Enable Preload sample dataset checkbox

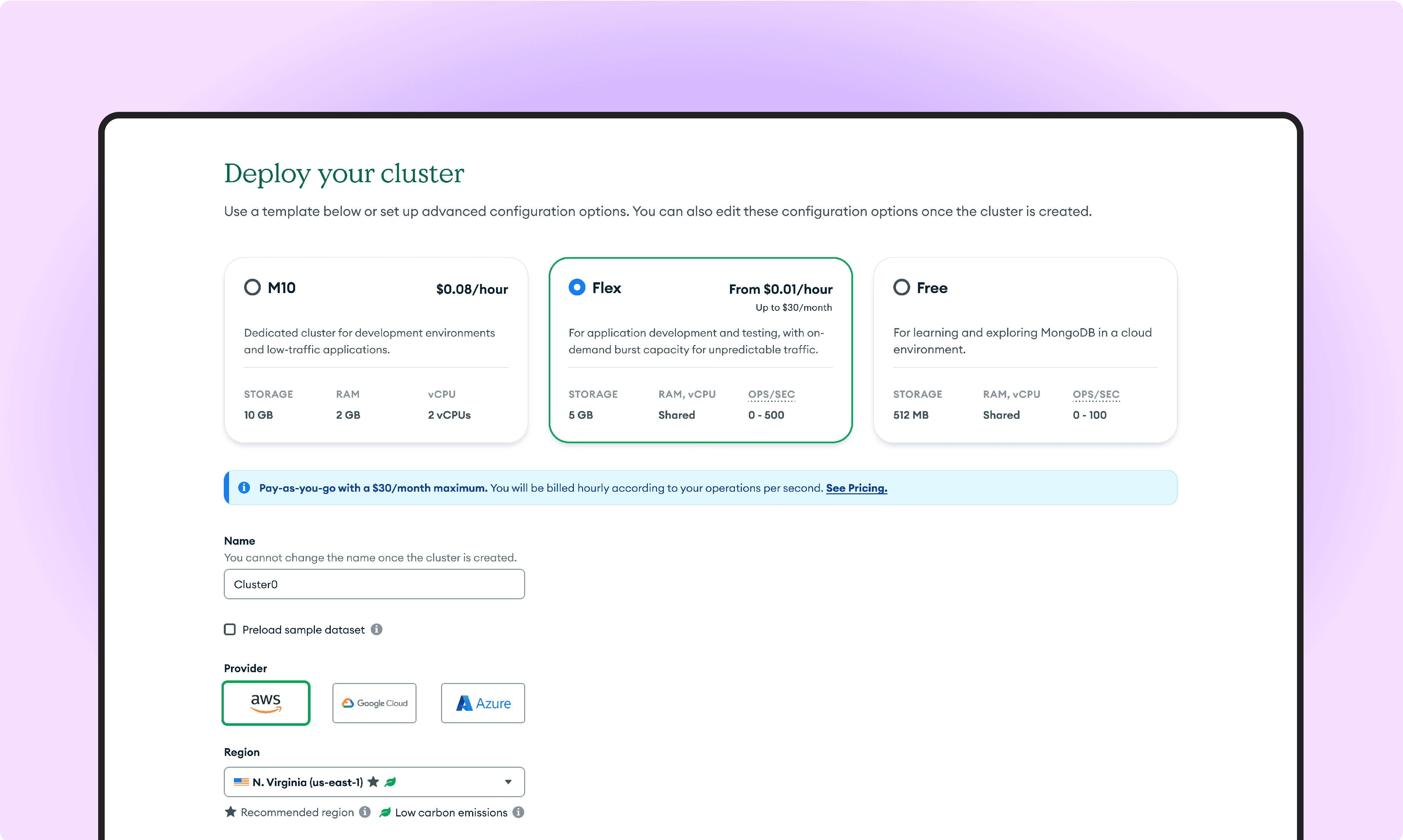tap(230, 629)
